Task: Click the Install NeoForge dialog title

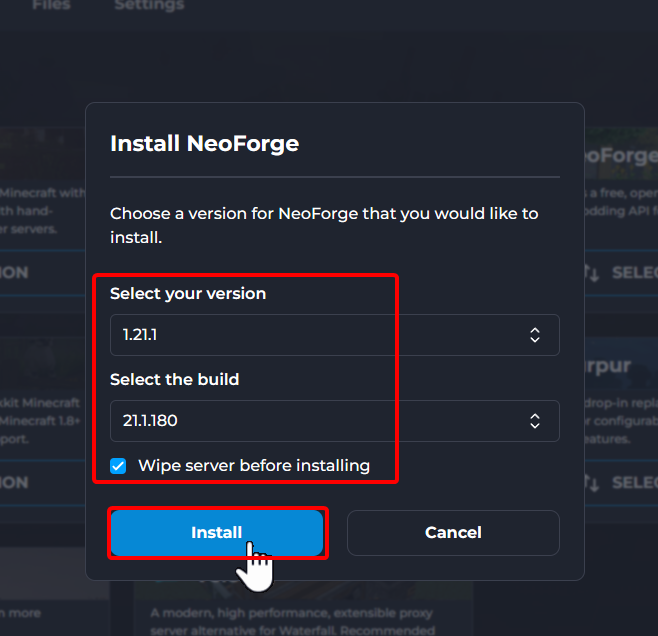Action: 204,143
